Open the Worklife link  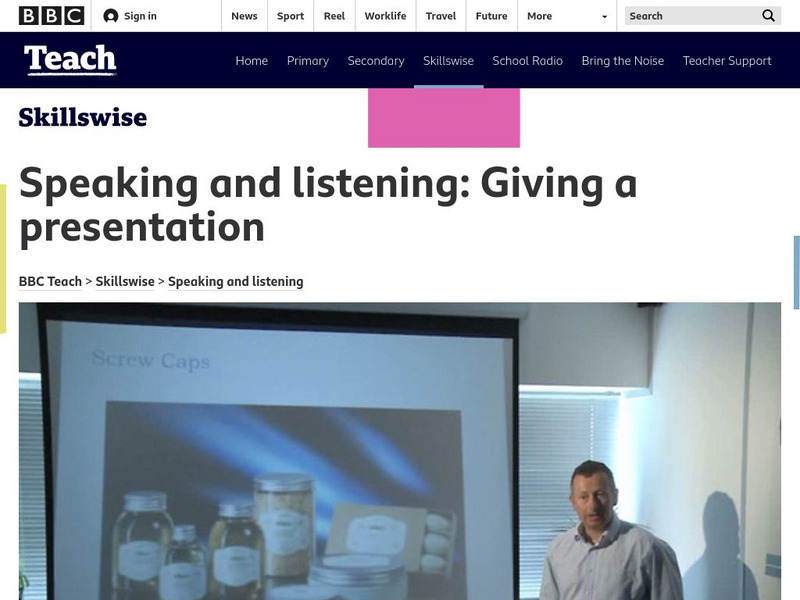[x=385, y=16]
